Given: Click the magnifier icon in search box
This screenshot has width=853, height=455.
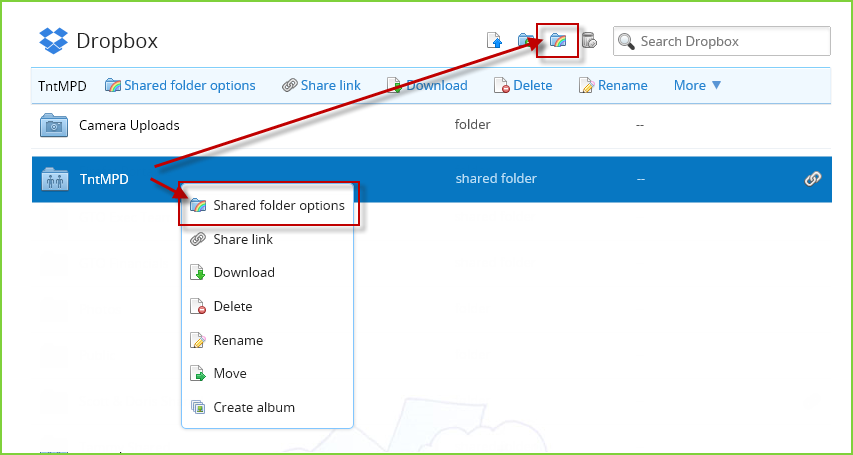Looking at the screenshot, I should click(627, 41).
